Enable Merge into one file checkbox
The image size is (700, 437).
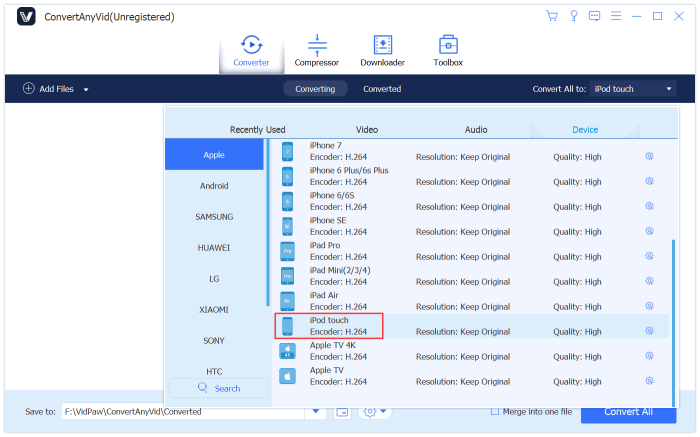pos(495,411)
